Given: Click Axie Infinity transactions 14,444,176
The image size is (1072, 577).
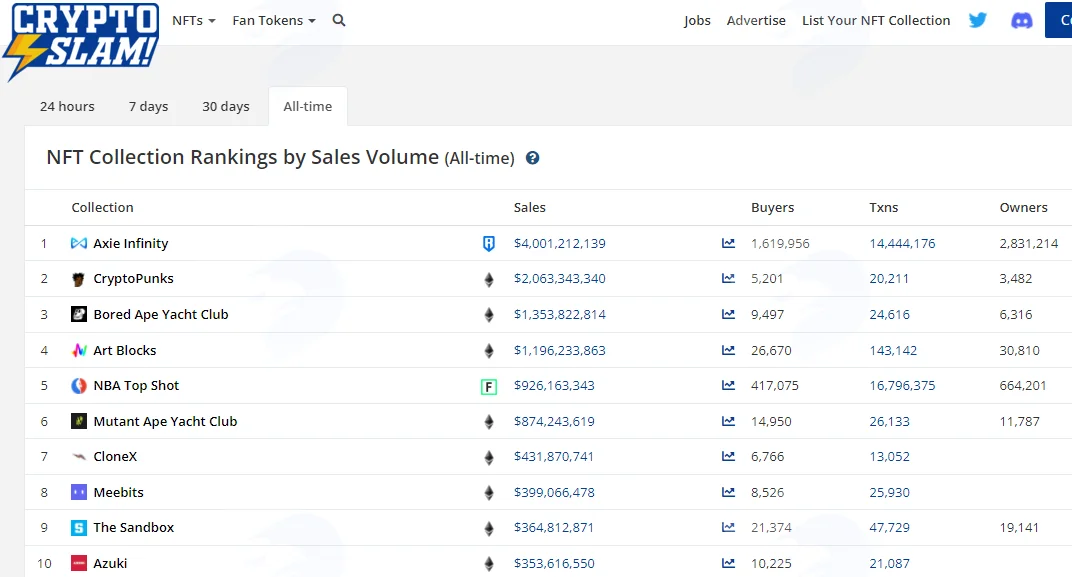Looking at the screenshot, I should tap(902, 243).
